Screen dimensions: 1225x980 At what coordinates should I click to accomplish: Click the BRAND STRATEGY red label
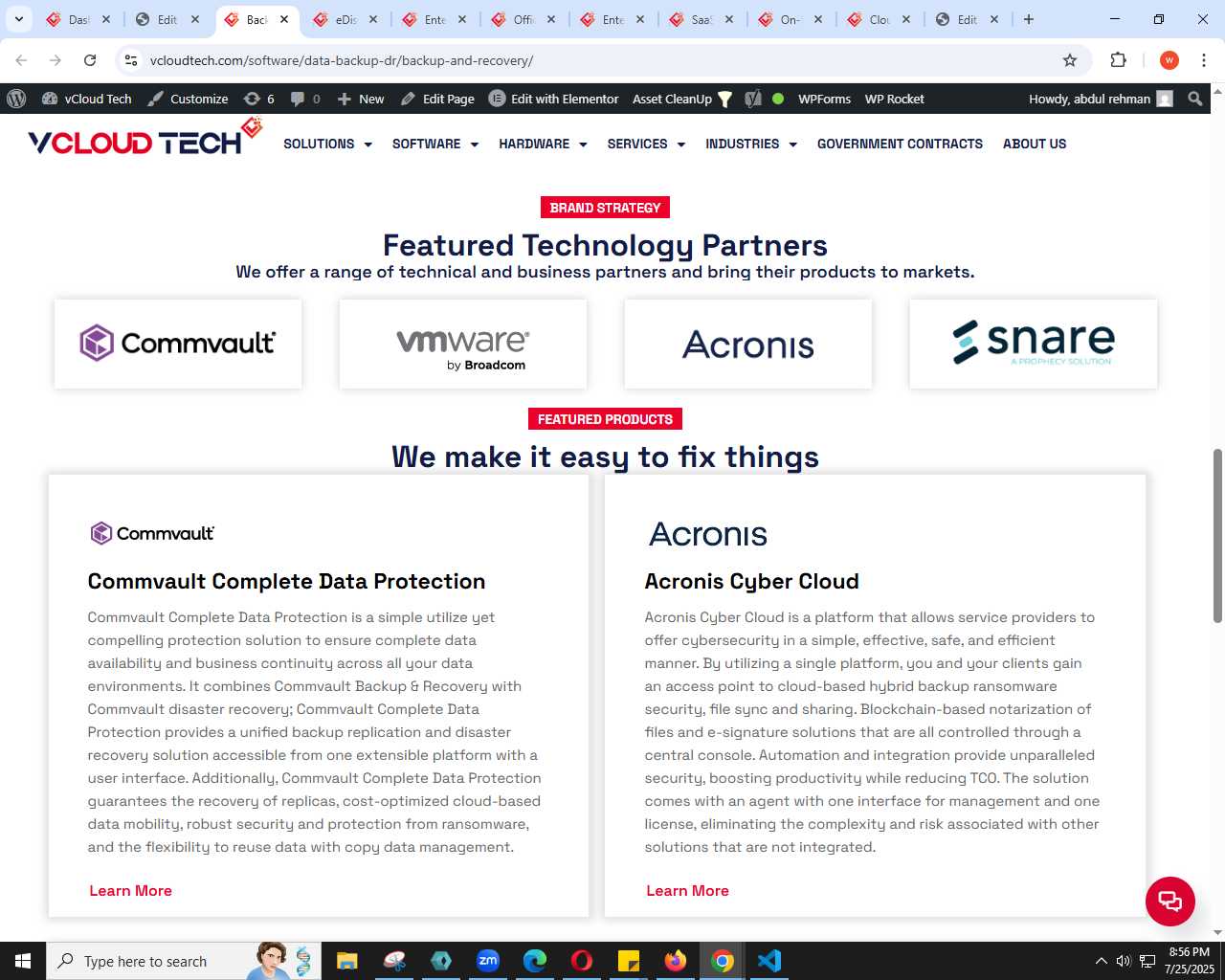pyautogui.click(x=605, y=208)
